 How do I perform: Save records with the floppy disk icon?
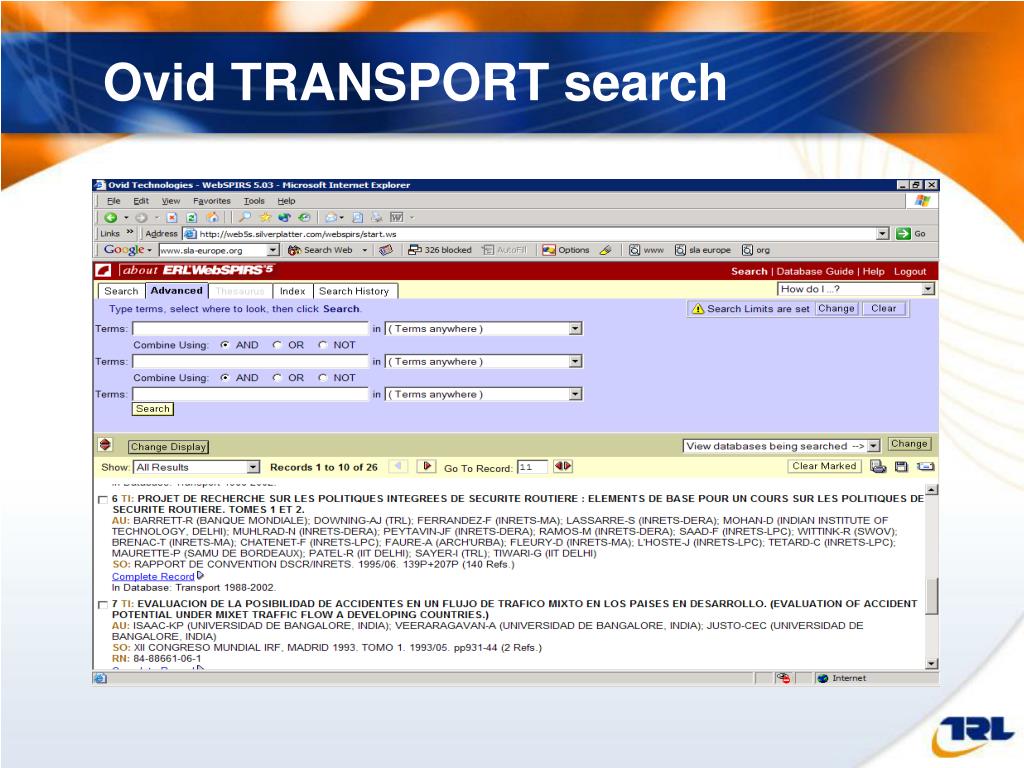pyautogui.click(x=901, y=466)
